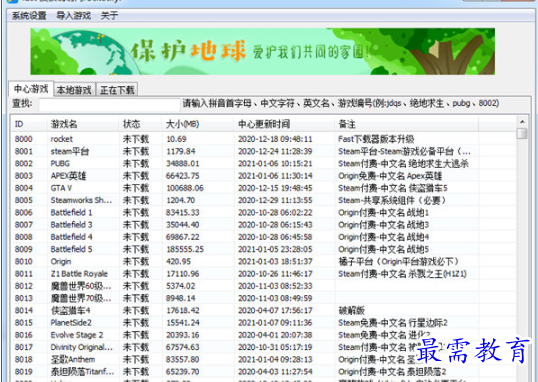Select the Battlefield 5 row
538x382 pixels.
click(x=264, y=249)
